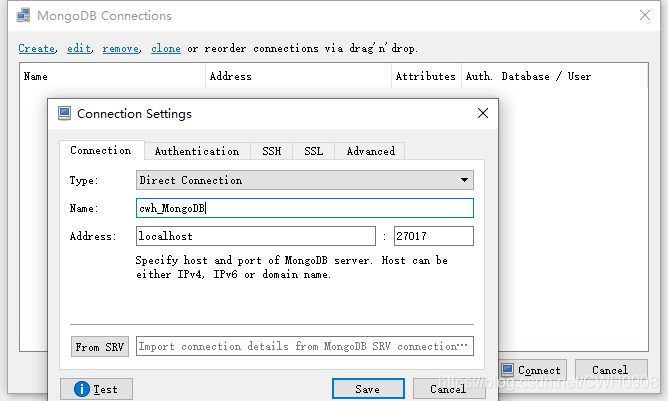Click the Name column header
The image size is (668, 401).
pos(112,76)
